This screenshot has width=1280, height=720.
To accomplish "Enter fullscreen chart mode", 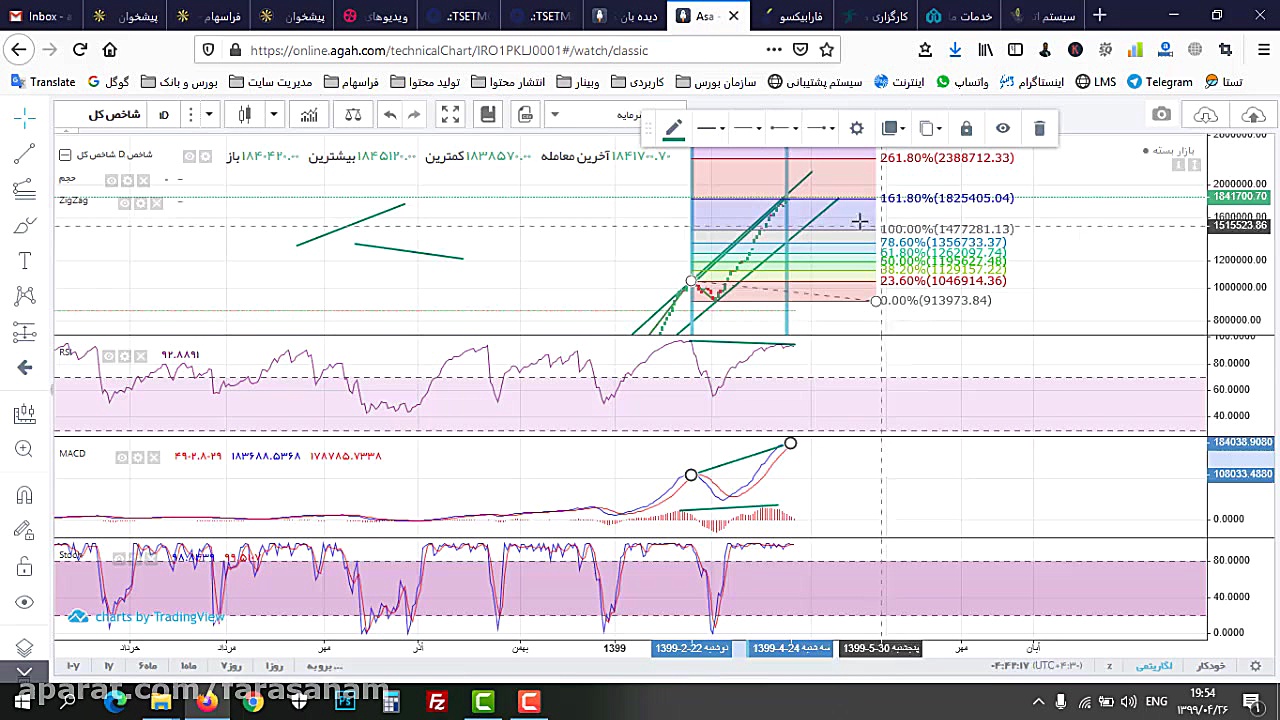I will coord(450,115).
